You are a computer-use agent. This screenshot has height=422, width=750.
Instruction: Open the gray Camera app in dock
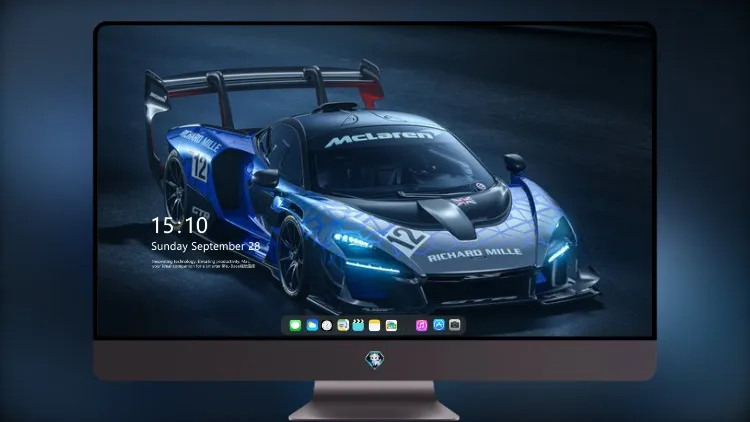coord(455,325)
